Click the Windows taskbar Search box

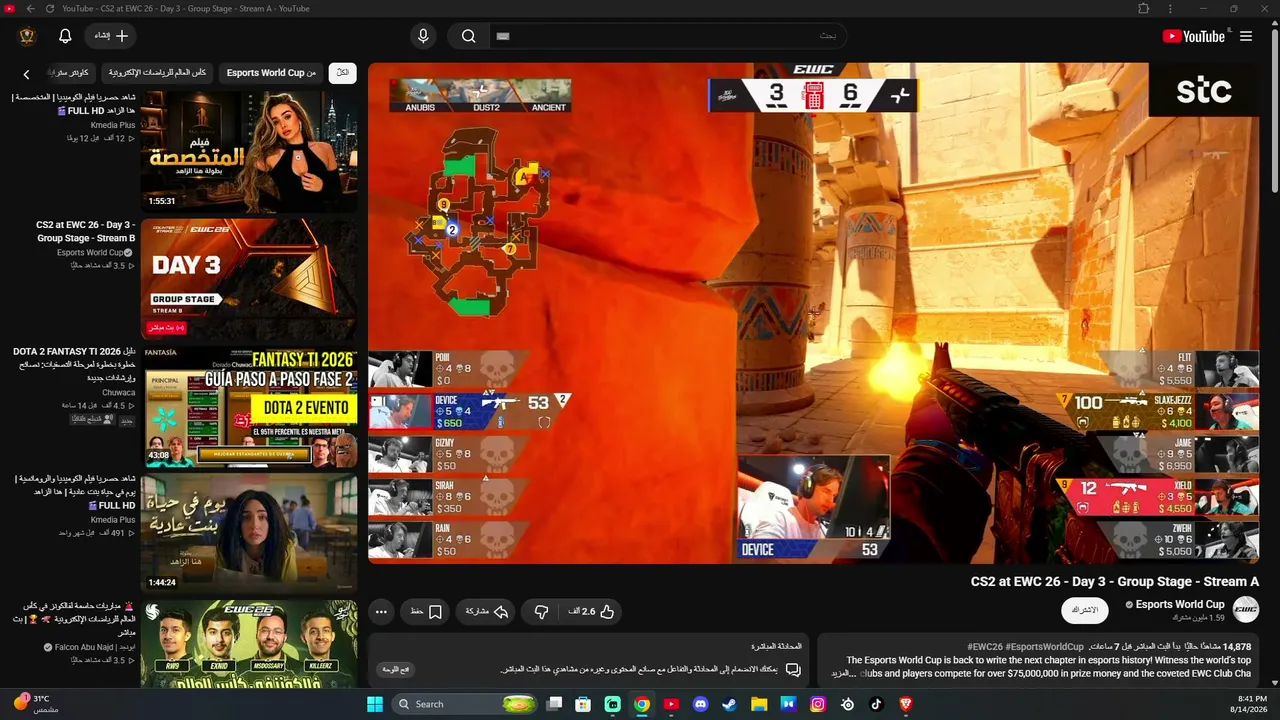465,704
